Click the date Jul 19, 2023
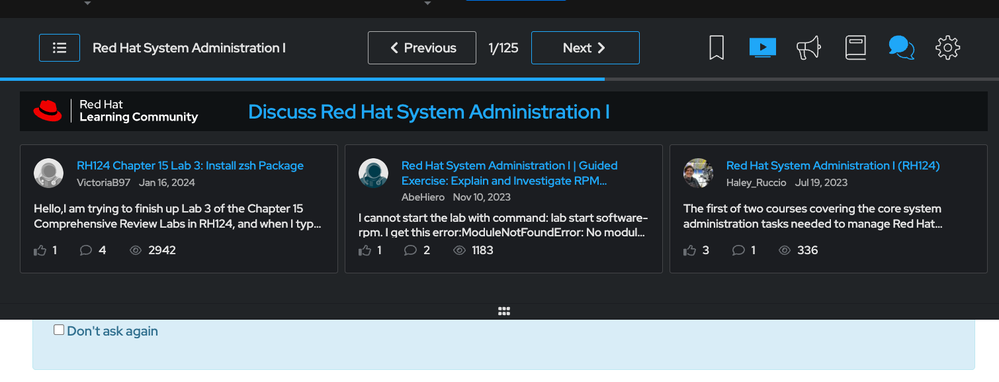Screen dimensions: 999x382 [821, 183]
